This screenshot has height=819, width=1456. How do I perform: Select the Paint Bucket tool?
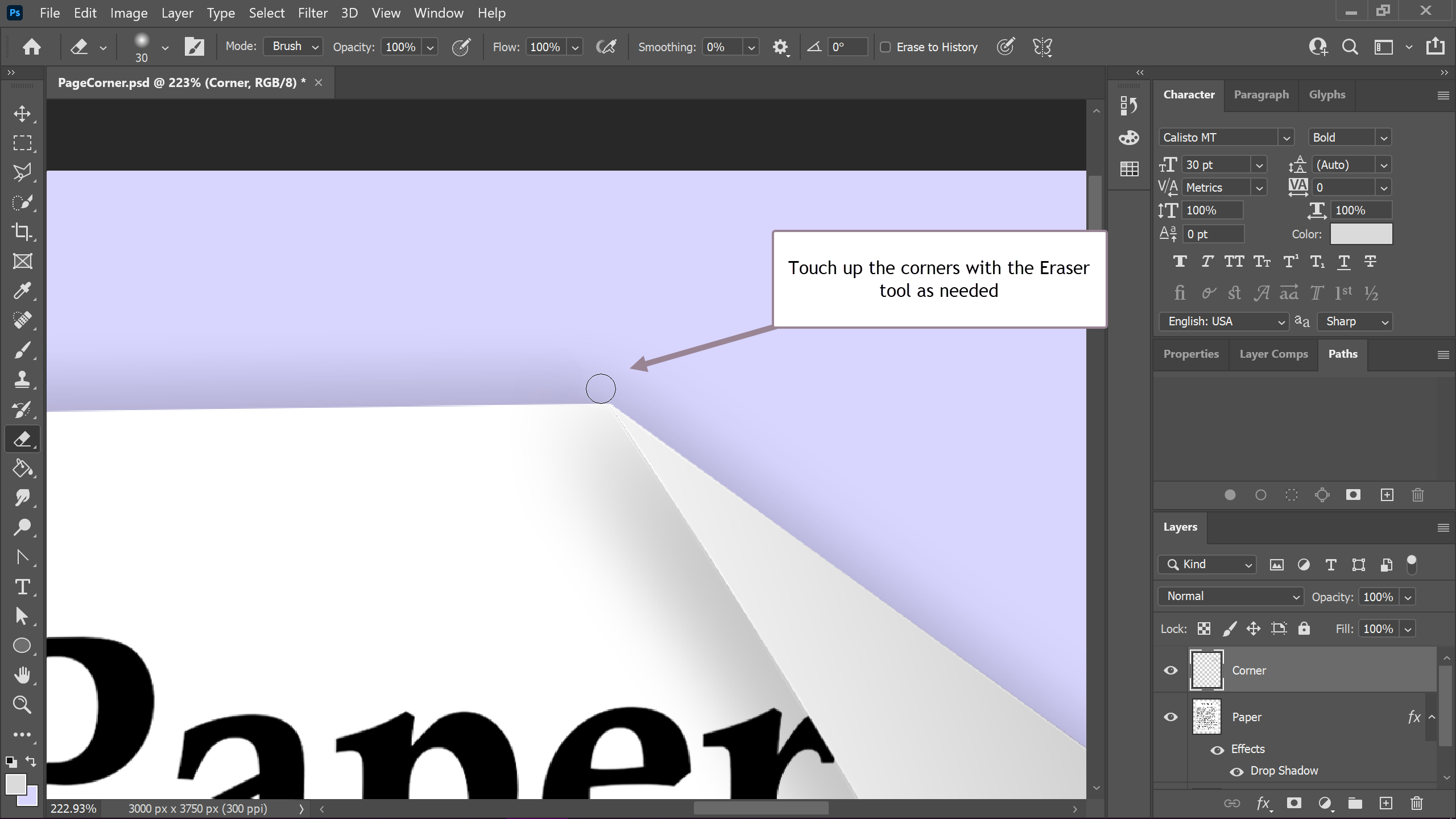pyautogui.click(x=23, y=468)
